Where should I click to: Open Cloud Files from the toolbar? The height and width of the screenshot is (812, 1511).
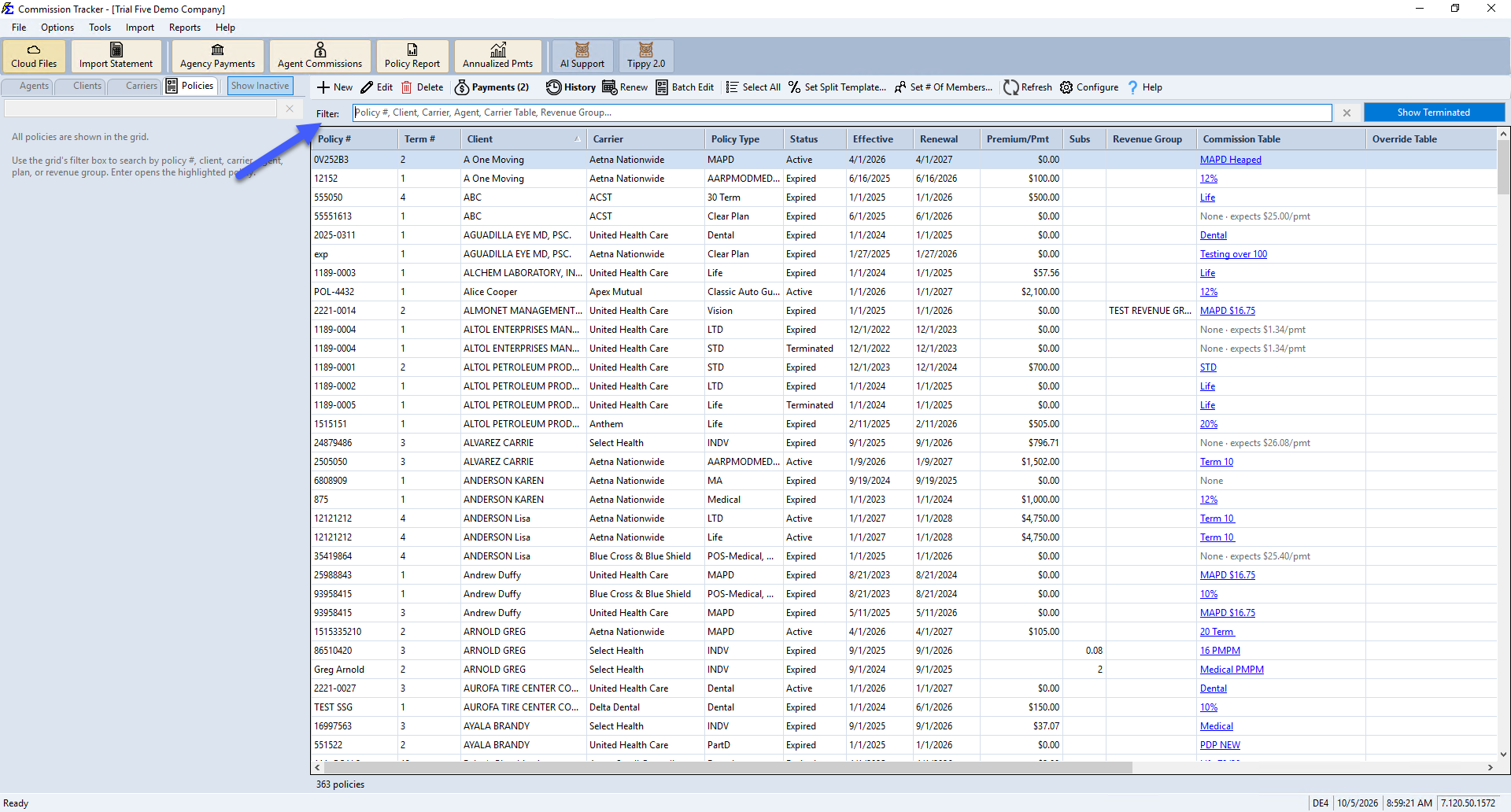pyautogui.click(x=34, y=56)
